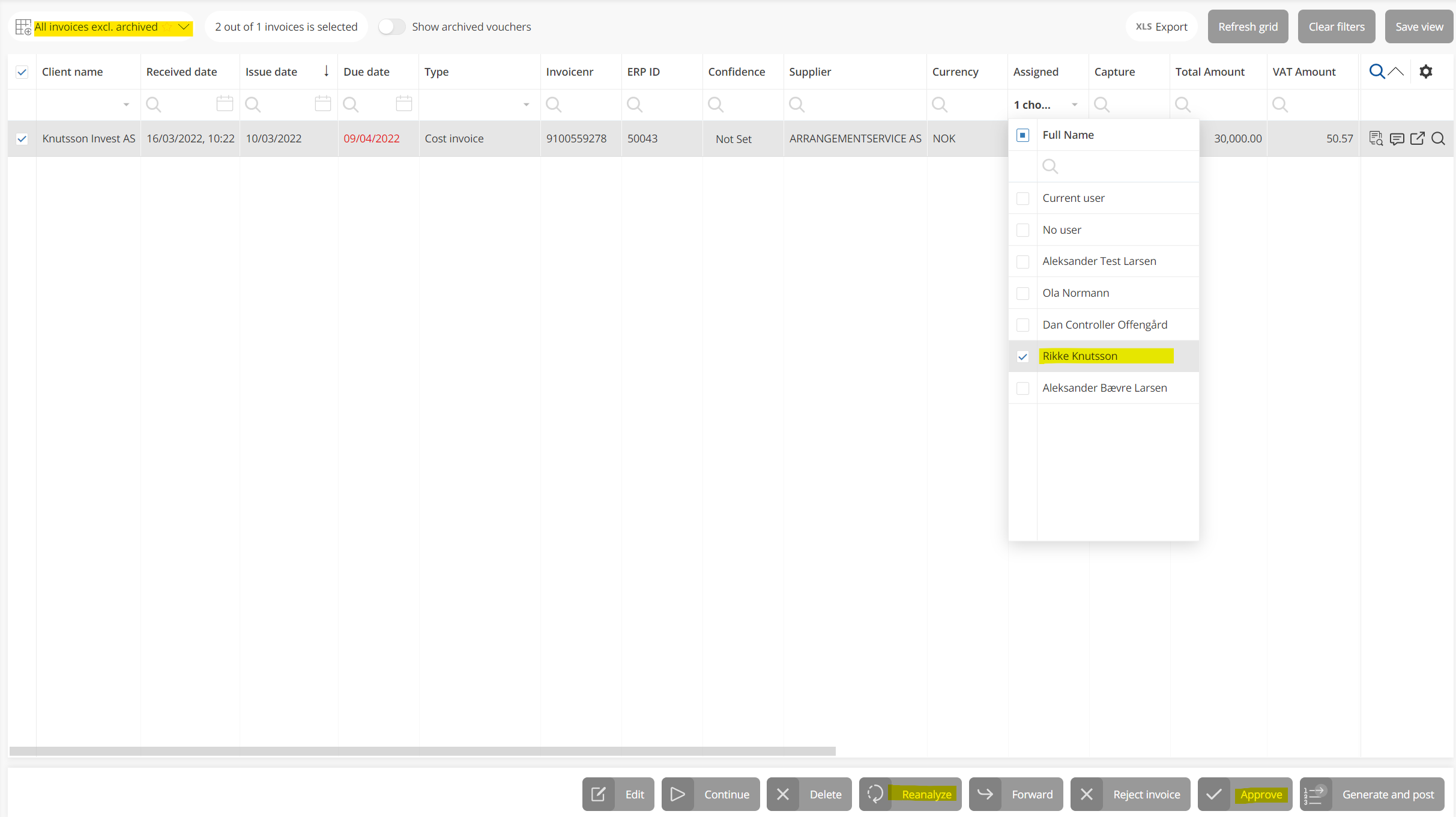Toggle Show archived vouchers switch
The height and width of the screenshot is (817, 1456).
[x=391, y=27]
